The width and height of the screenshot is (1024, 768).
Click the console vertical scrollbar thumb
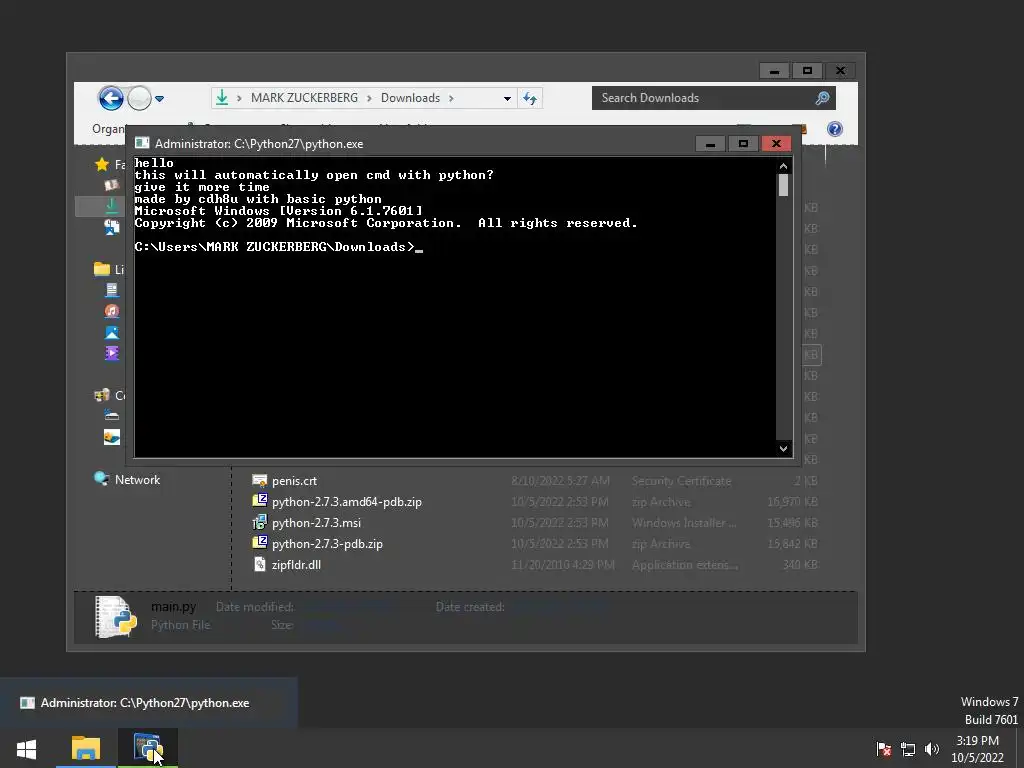click(784, 185)
